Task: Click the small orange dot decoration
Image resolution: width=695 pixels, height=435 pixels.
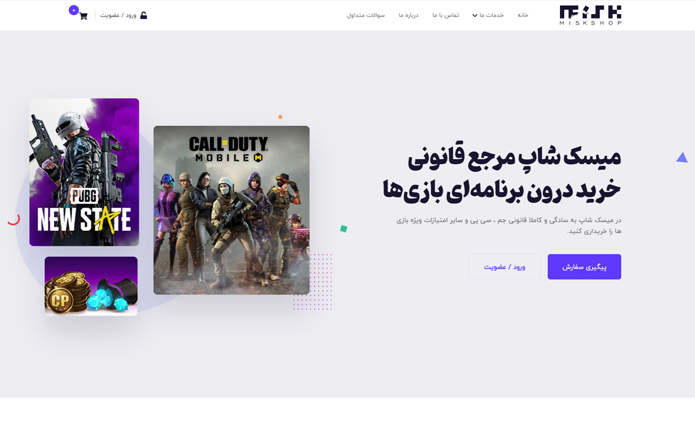Action: 280,117
